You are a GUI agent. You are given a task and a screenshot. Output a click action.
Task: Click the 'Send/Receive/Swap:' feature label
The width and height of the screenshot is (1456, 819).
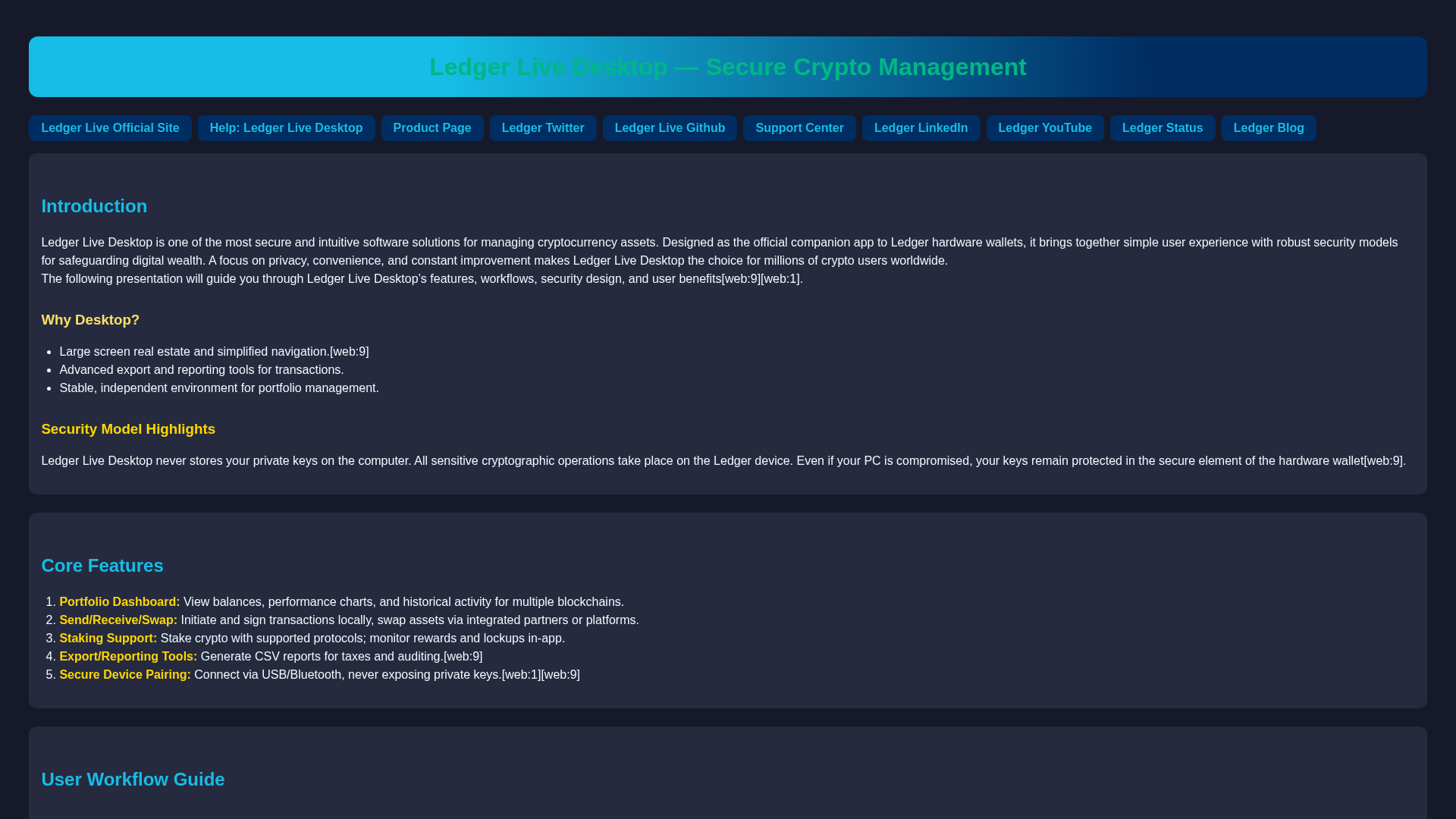click(x=118, y=620)
